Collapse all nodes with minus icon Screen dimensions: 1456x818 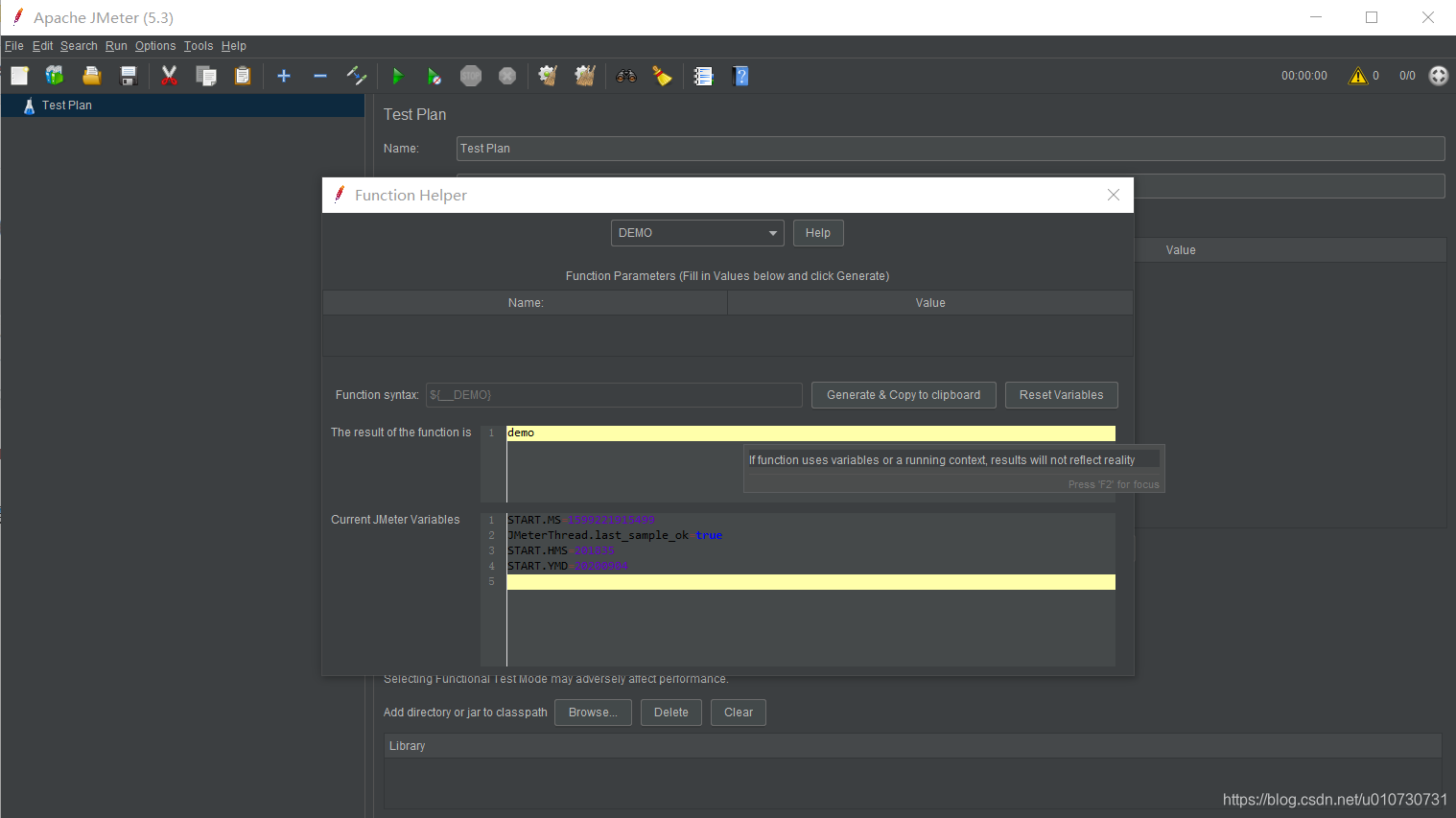click(320, 76)
